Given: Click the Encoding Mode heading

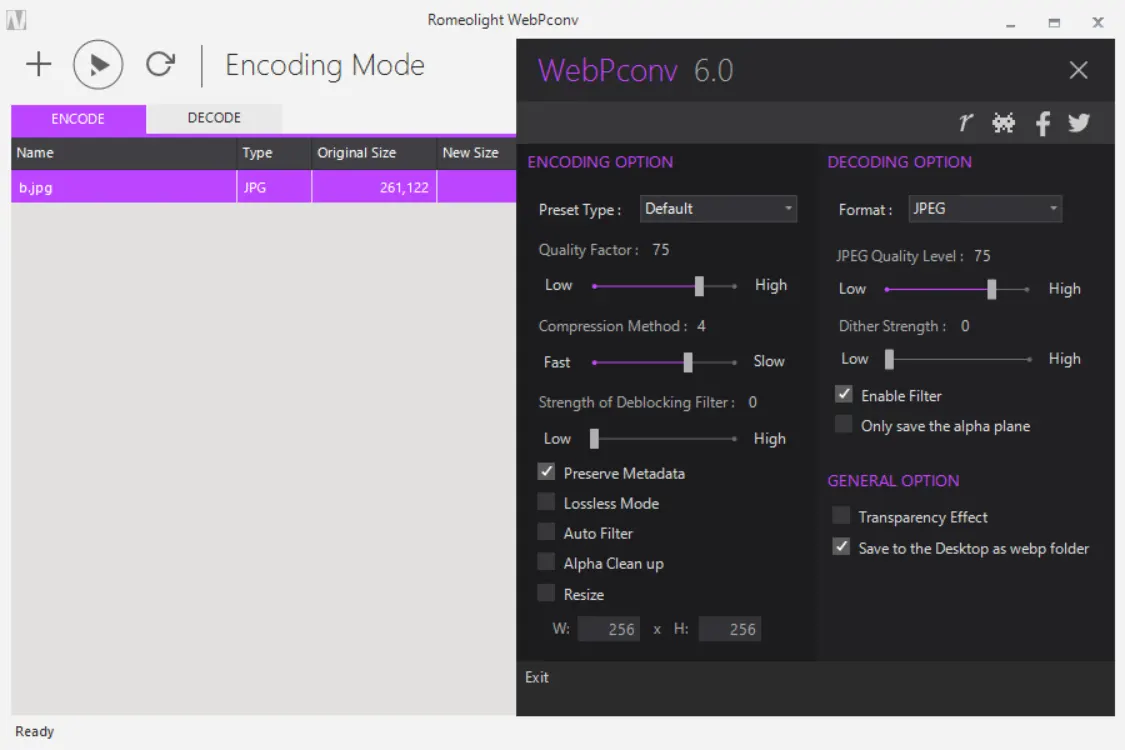Looking at the screenshot, I should tap(325, 65).
